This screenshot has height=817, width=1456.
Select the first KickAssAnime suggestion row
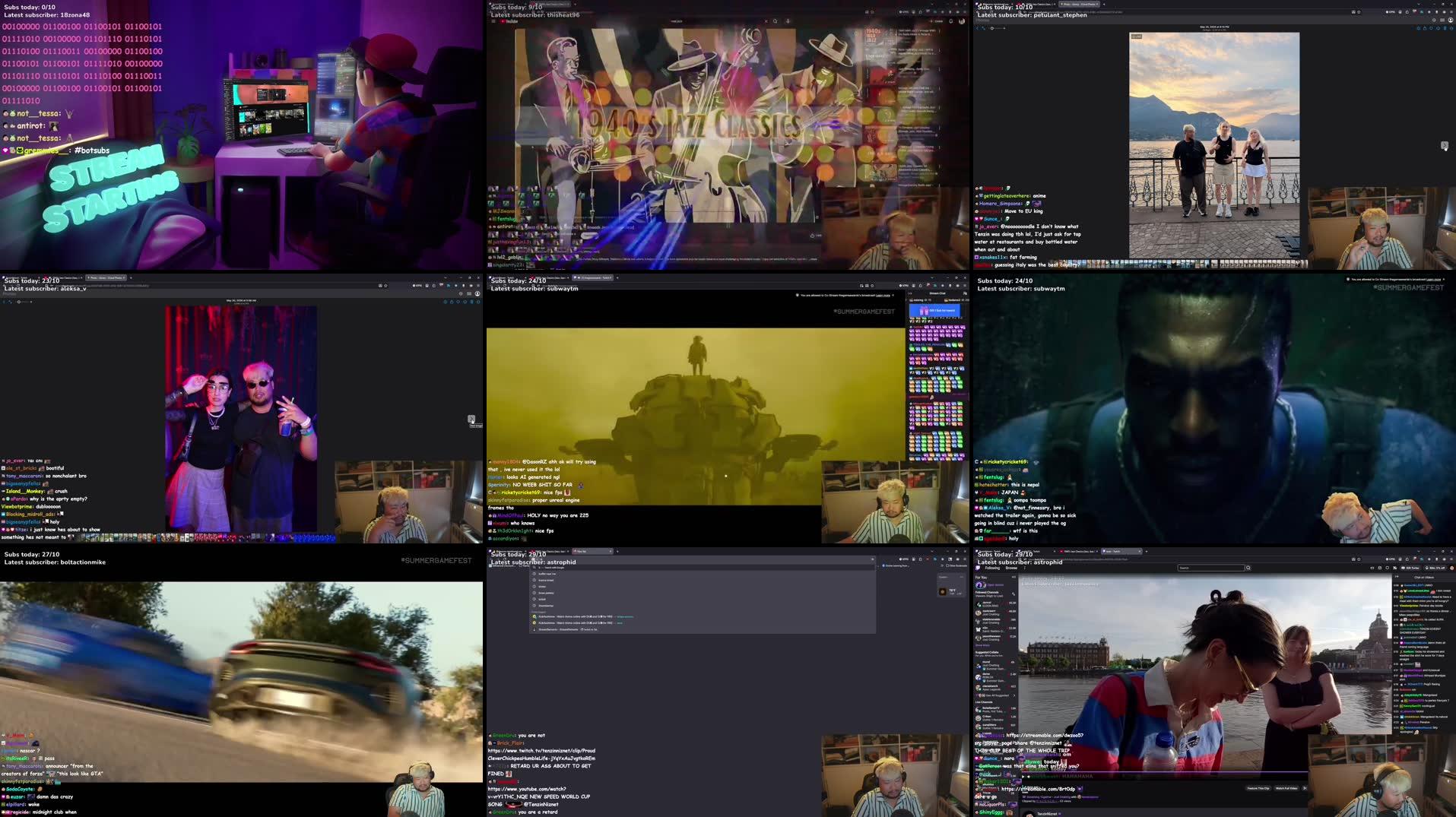(702, 616)
